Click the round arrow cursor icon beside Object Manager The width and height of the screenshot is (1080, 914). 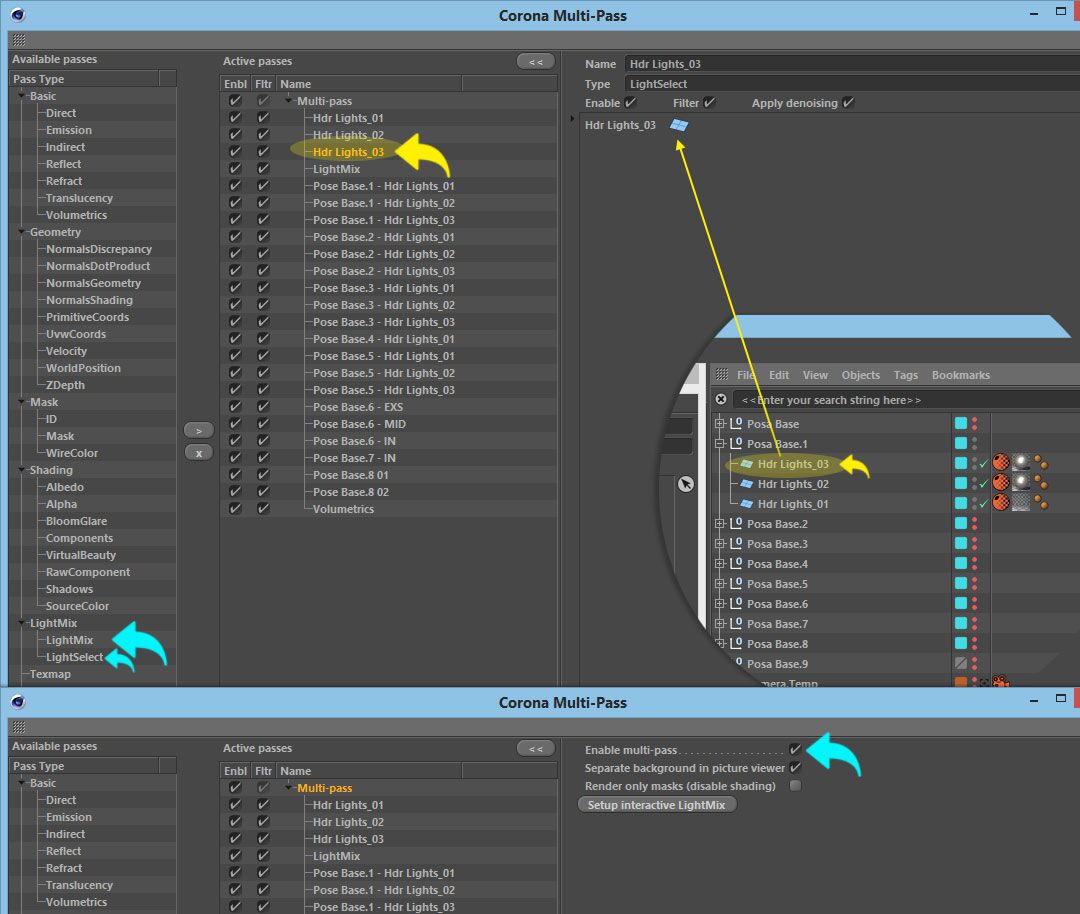tap(685, 484)
